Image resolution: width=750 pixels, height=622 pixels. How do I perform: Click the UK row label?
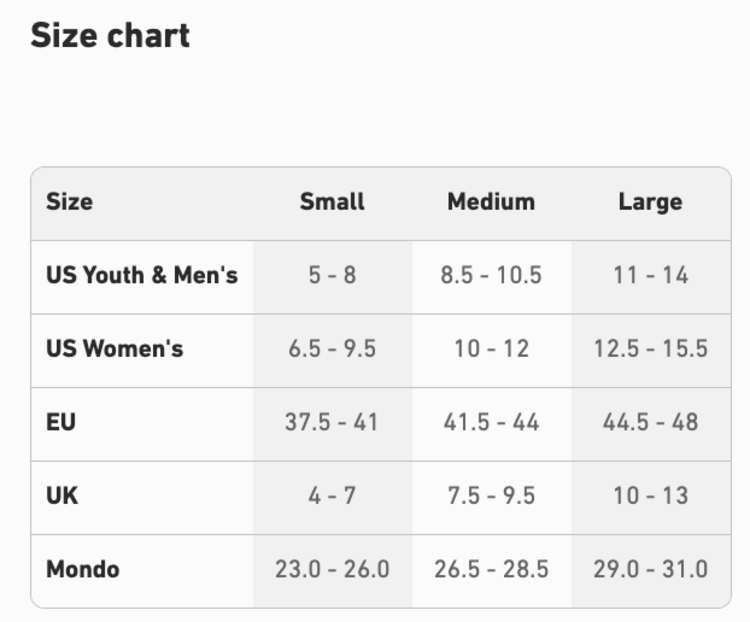[x=62, y=496]
